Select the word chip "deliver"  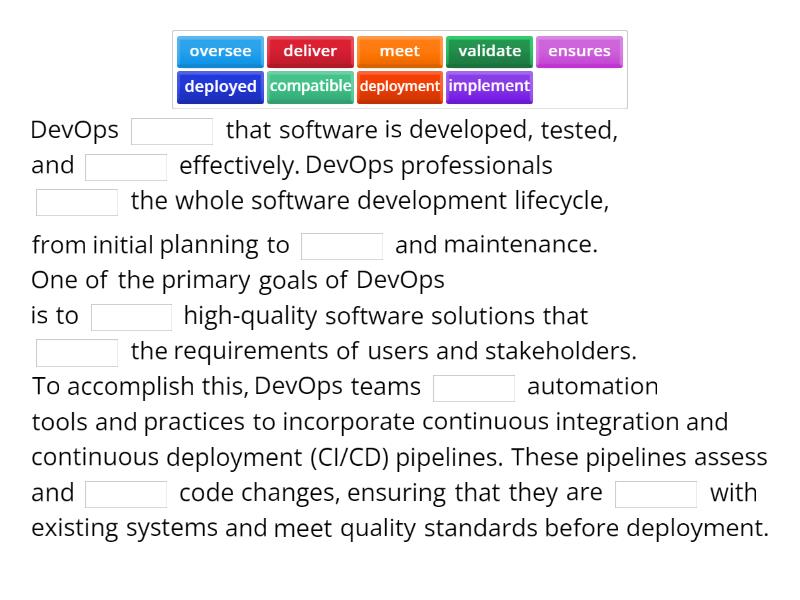(x=310, y=51)
